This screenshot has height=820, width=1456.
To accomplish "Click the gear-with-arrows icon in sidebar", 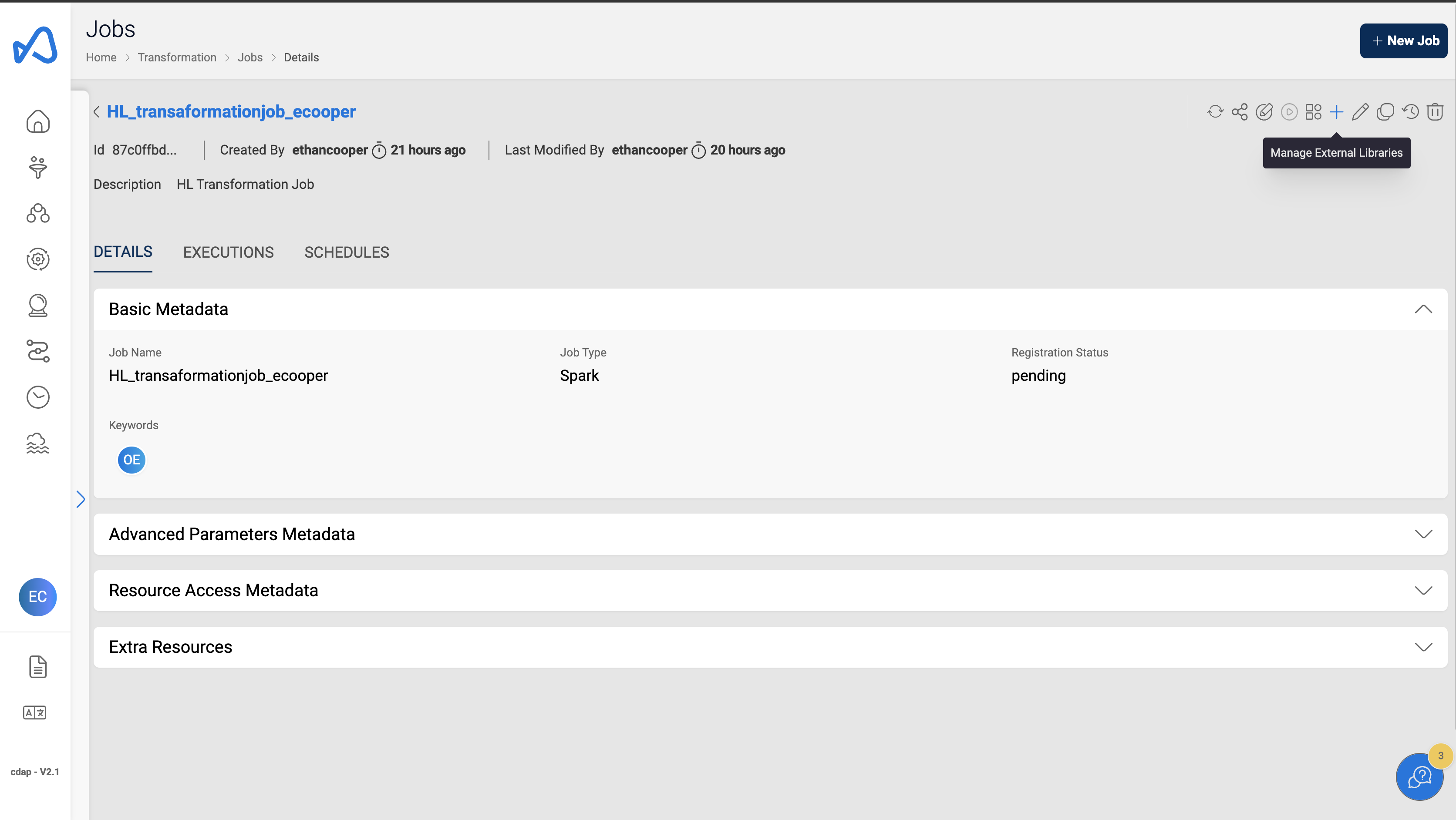I will (x=38, y=259).
